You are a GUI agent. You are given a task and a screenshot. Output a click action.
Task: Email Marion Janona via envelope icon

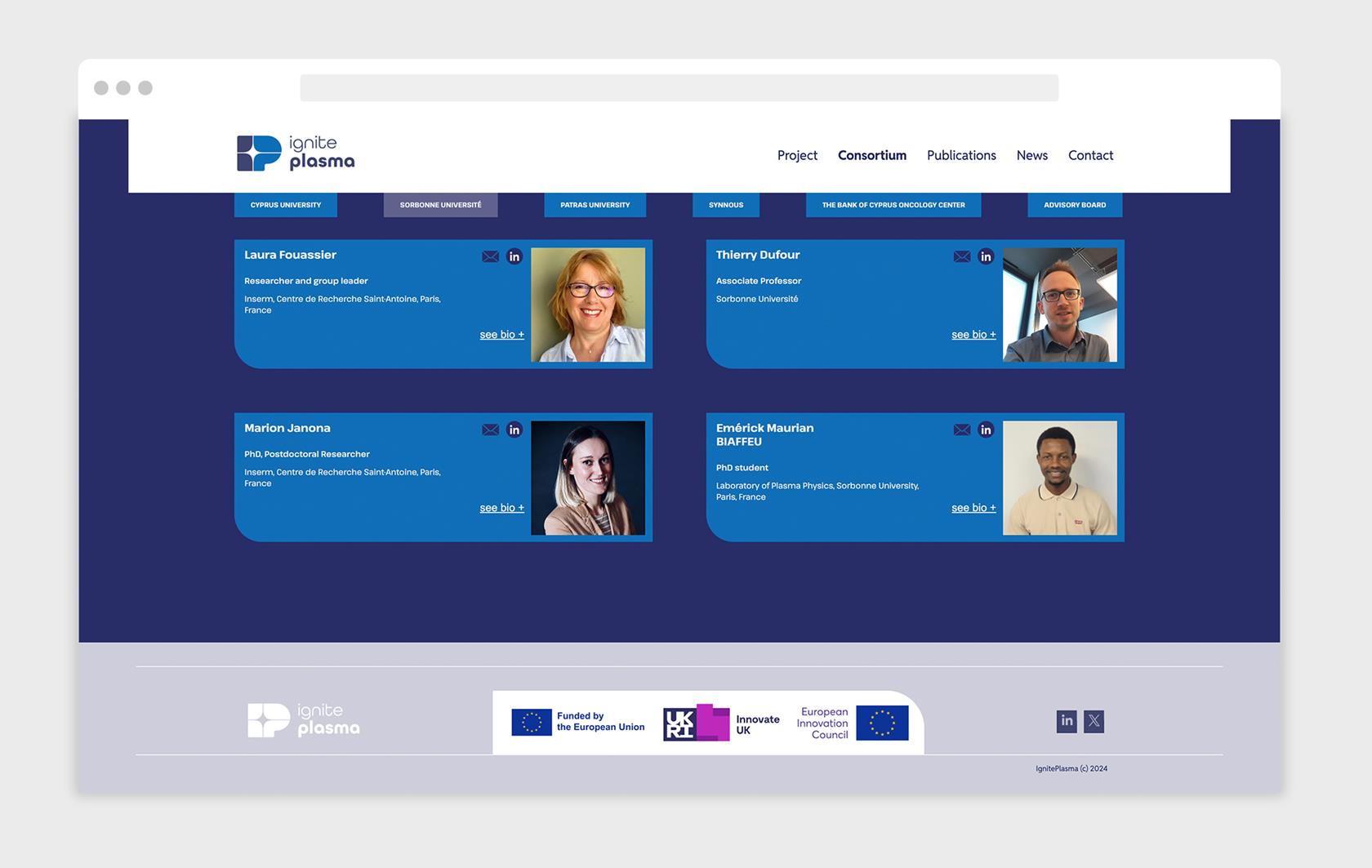click(490, 430)
